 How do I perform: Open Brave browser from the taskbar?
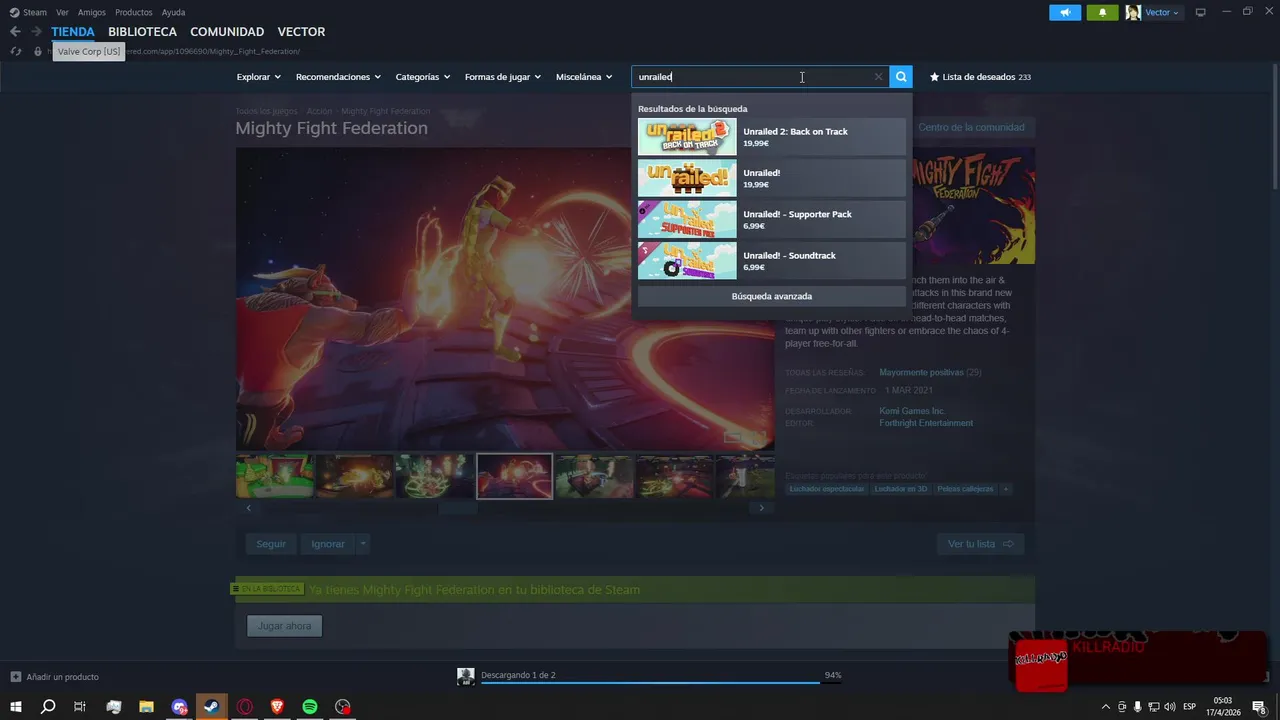(x=277, y=707)
